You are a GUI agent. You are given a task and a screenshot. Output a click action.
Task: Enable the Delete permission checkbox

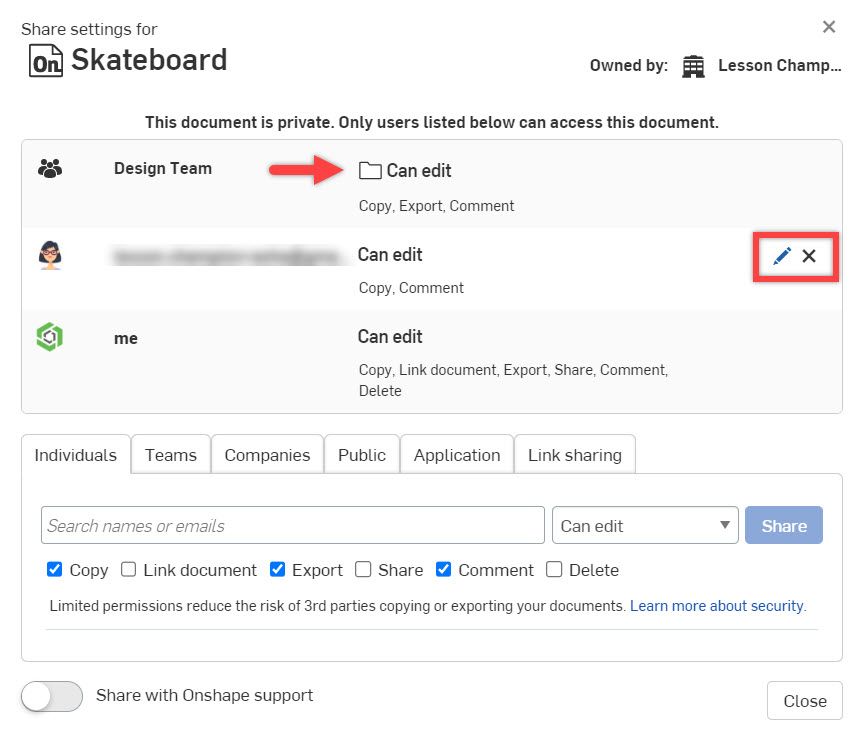click(554, 570)
